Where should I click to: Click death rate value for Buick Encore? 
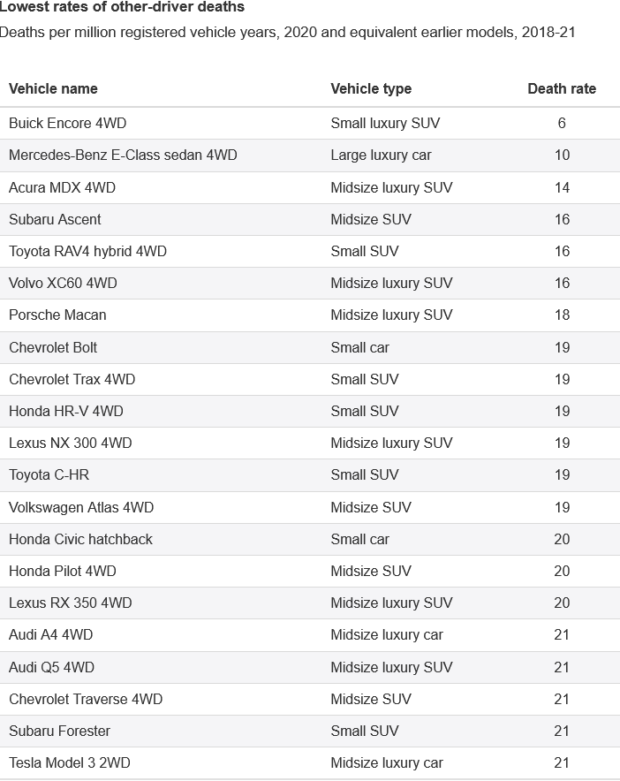562,123
